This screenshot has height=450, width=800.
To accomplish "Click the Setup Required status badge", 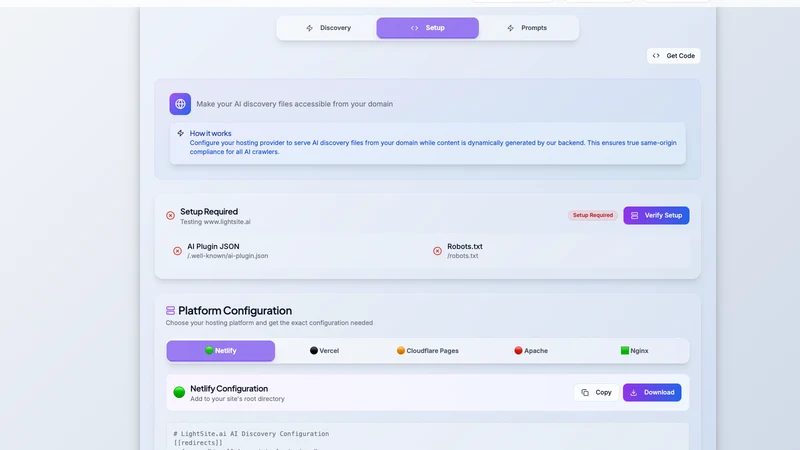I will (593, 215).
